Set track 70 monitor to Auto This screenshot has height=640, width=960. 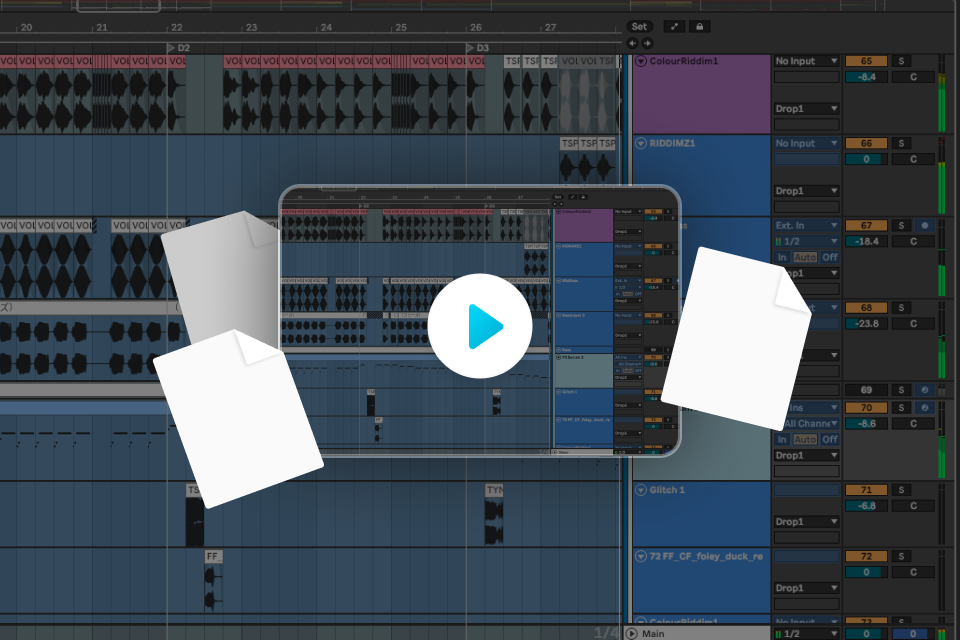click(x=805, y=440)
